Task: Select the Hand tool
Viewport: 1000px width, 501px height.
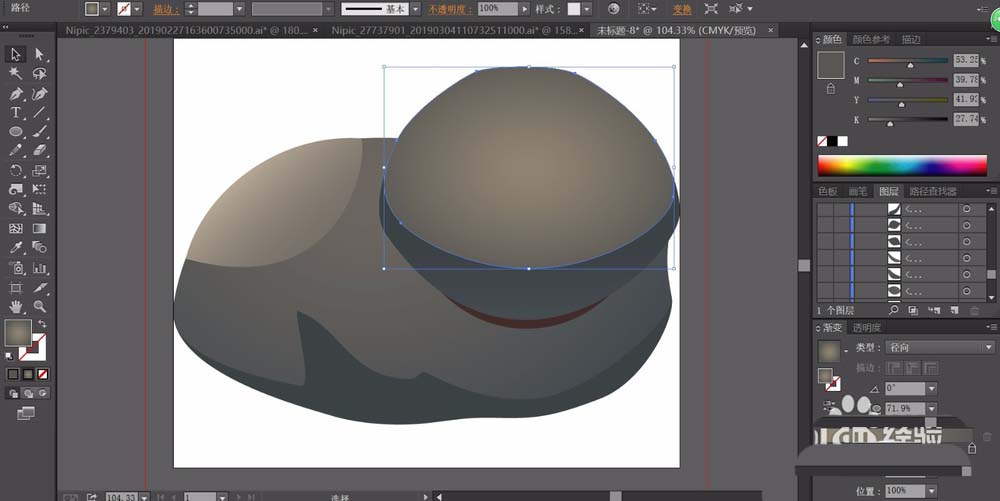Action: (16, 306)
